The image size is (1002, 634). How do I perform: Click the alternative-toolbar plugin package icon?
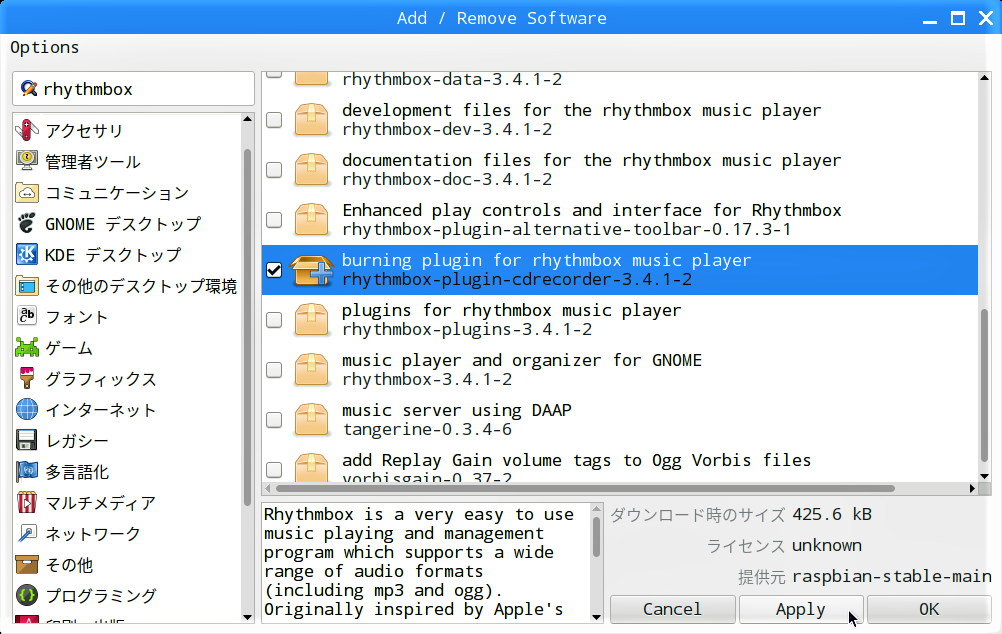(311, 219)
